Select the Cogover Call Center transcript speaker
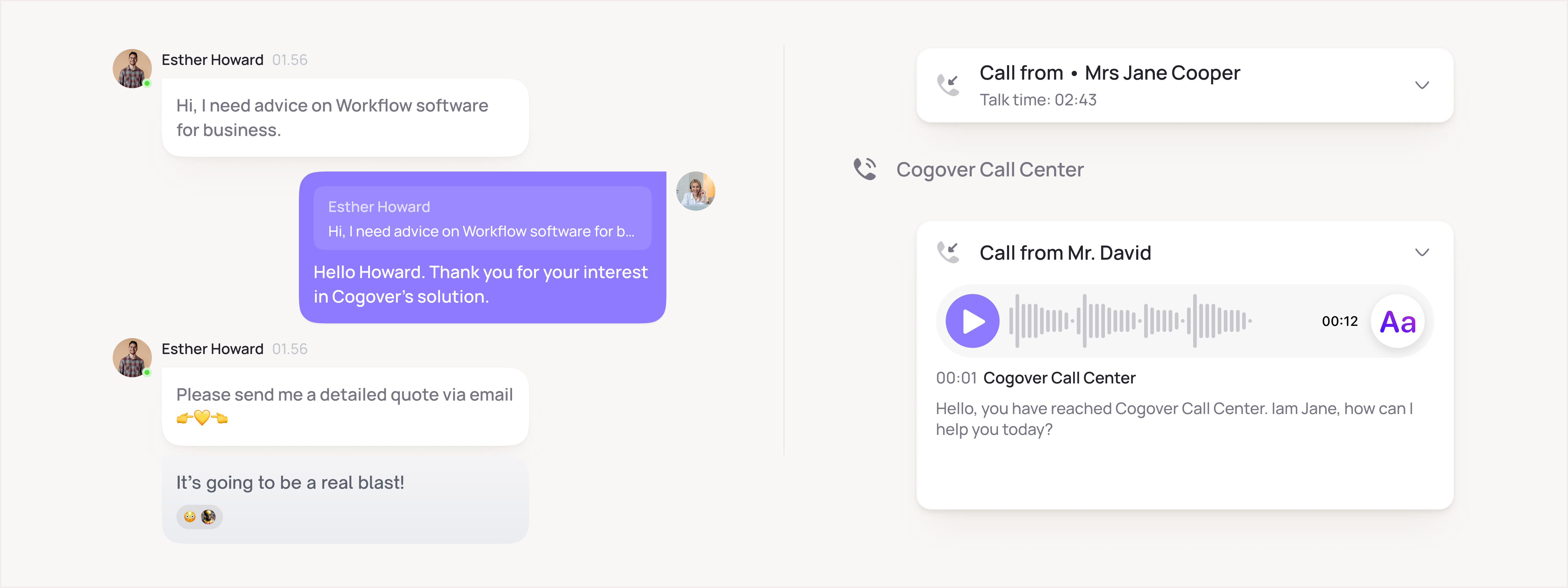 pos(1059,378)
